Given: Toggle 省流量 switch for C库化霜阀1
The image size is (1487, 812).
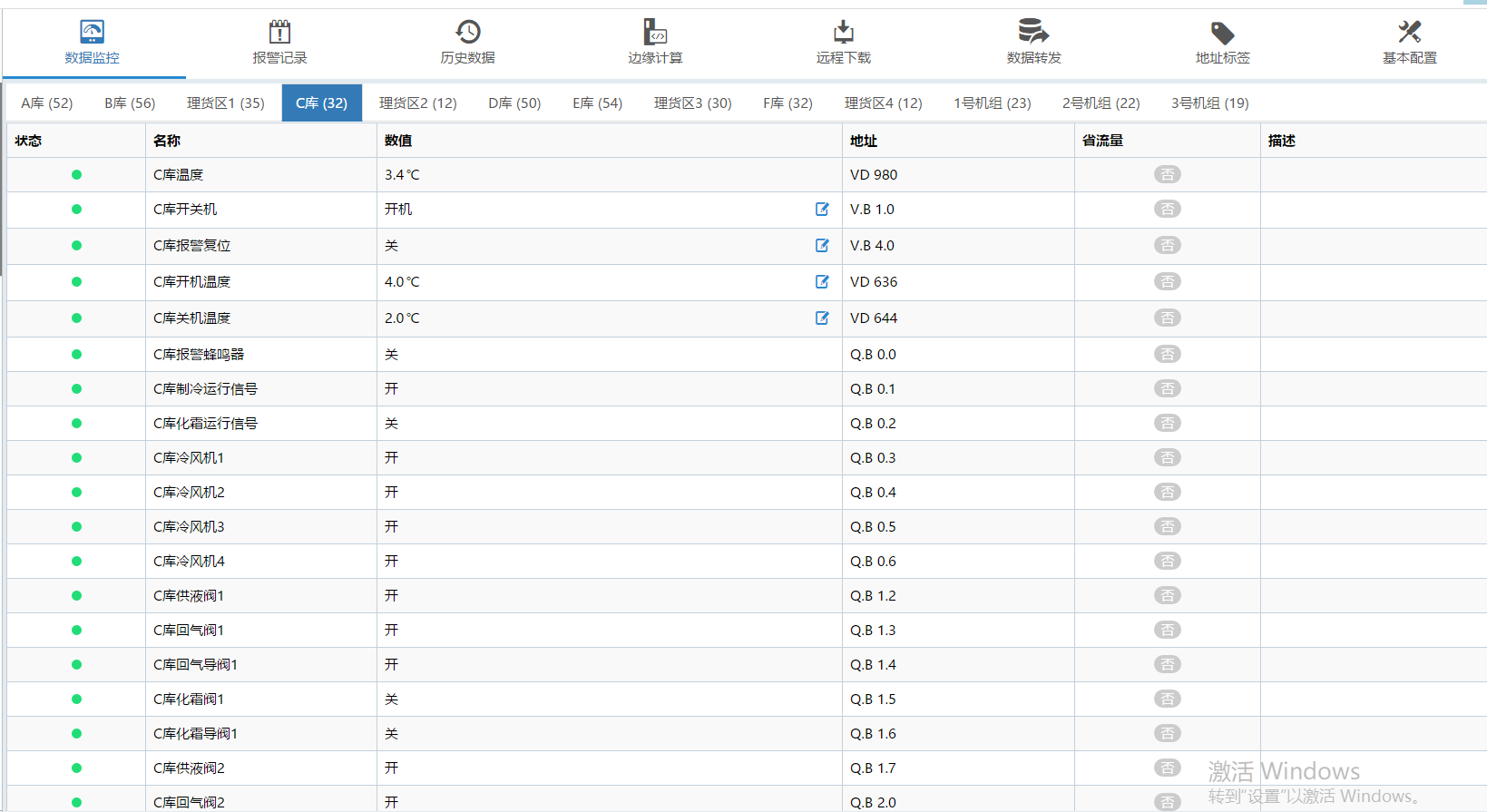Looking at the screenshot, I should [1167, 699].
